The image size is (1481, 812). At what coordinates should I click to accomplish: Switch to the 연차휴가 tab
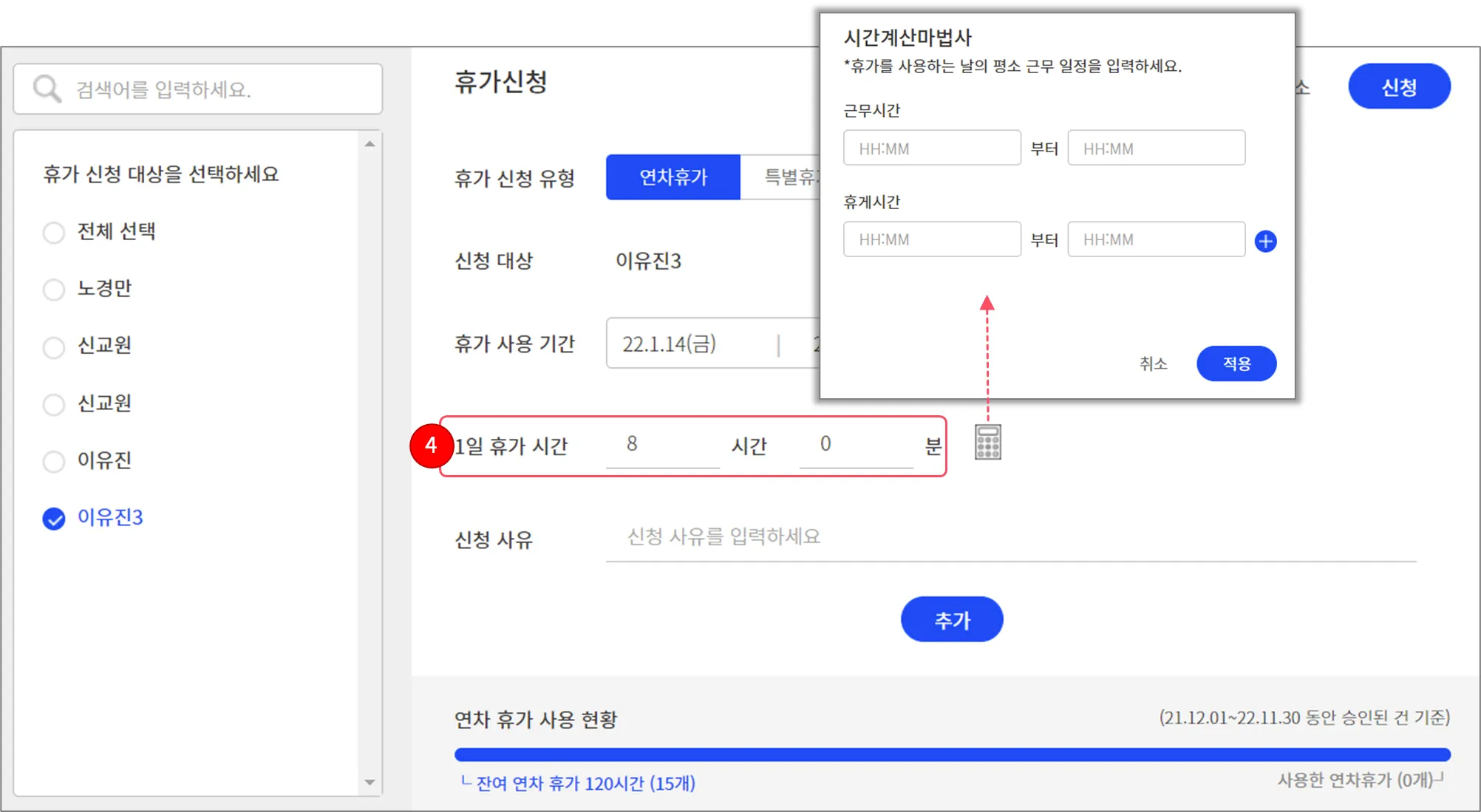[x=673, y=177]
